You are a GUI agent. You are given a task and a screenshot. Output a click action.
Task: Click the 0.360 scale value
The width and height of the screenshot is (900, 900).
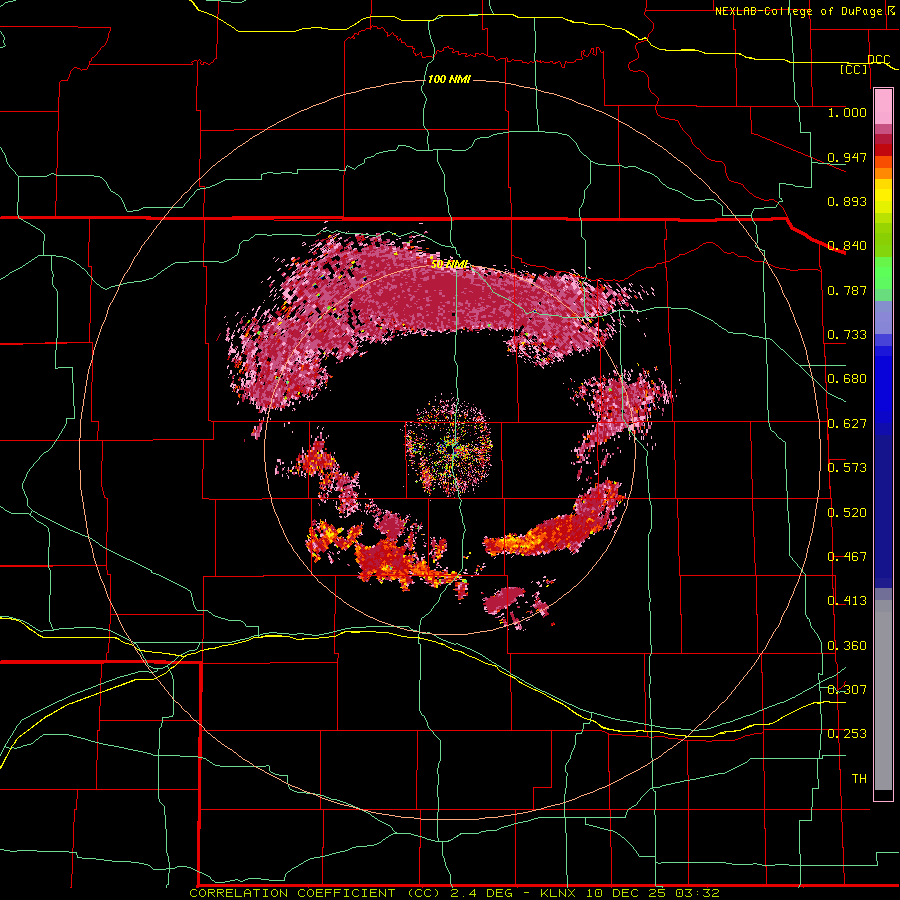click(x=847, y=646)
